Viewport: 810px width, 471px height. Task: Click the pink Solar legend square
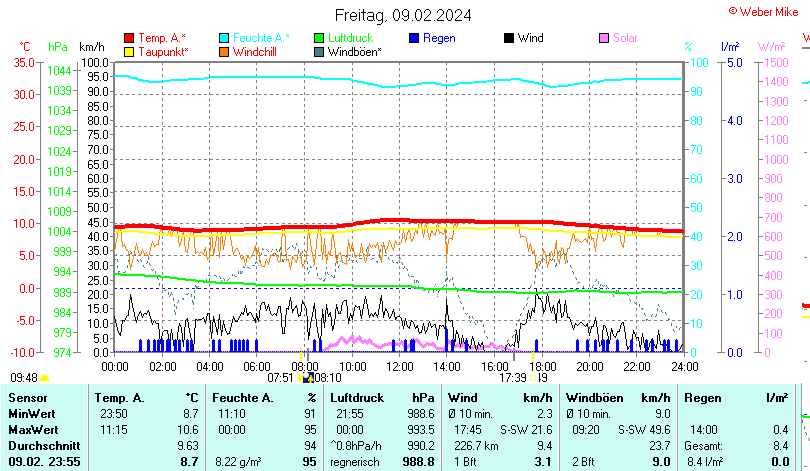pyautogui.click(x=604, y=38)
